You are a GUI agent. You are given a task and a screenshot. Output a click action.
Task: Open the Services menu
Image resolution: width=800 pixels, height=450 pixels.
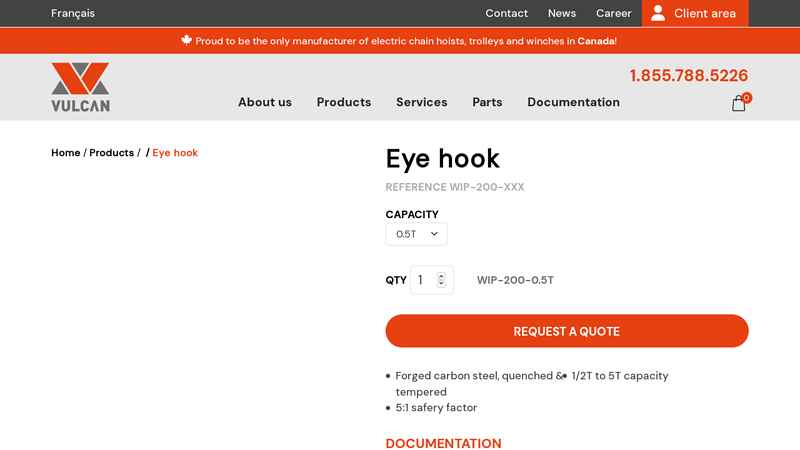point(422,102)
